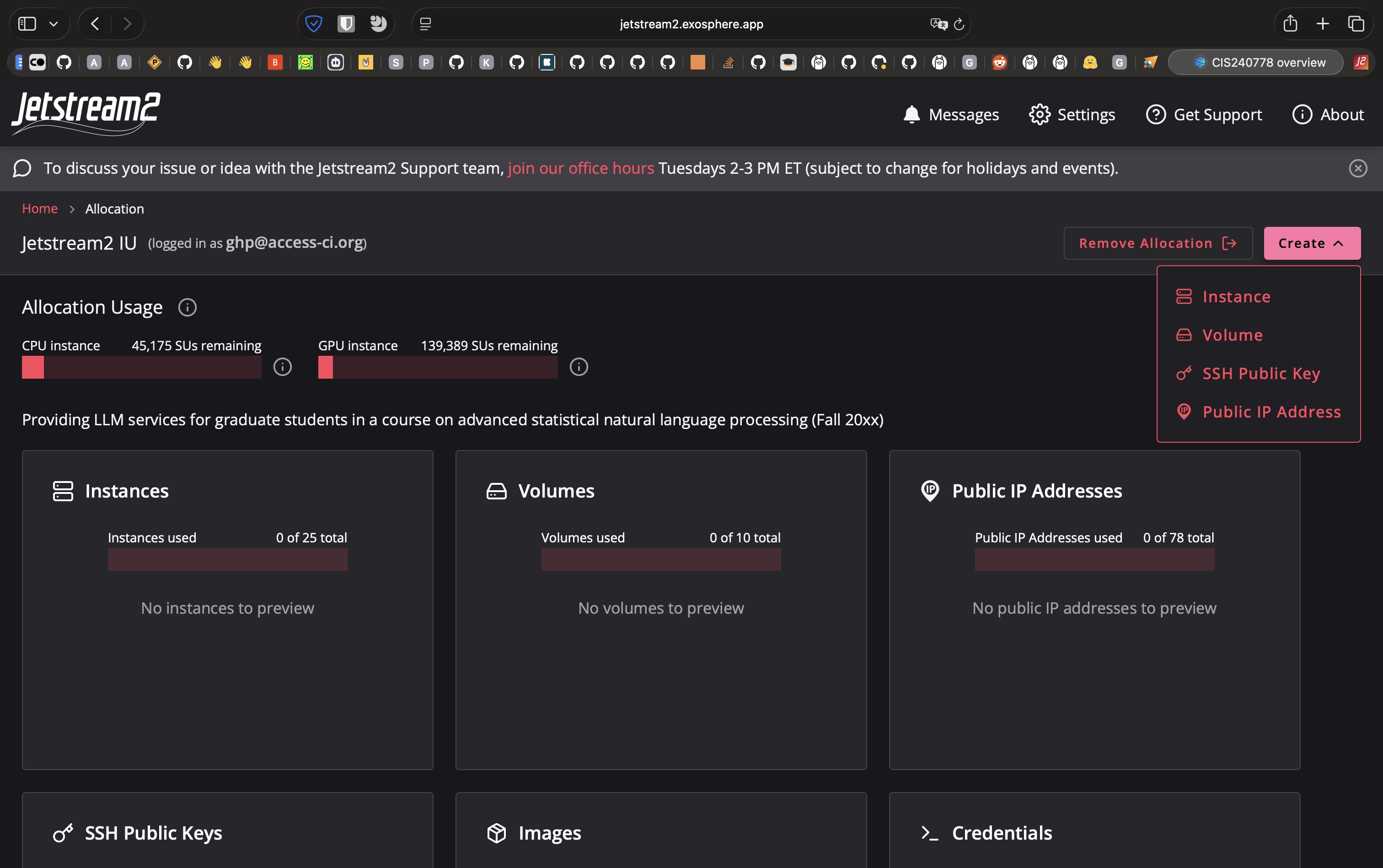
Task: Open the Volumes card heading
Action: click(x=556, y=491)
